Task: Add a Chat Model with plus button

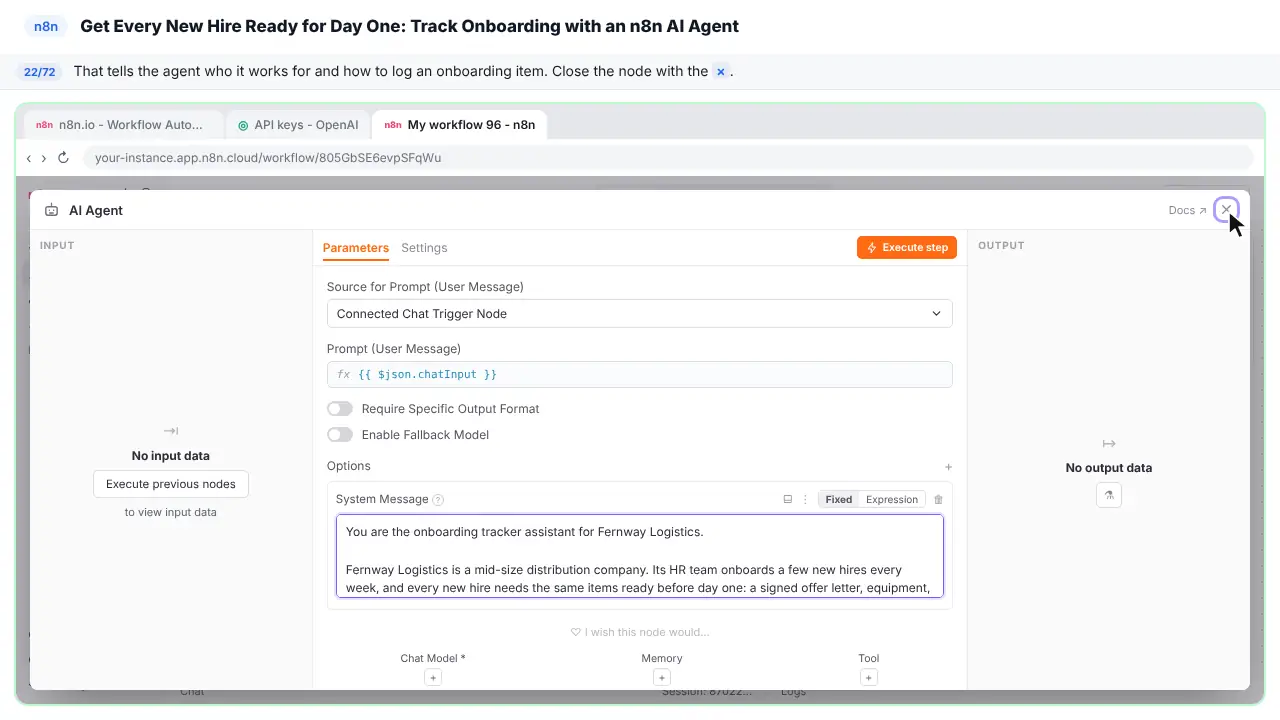Action: point(433,678)
